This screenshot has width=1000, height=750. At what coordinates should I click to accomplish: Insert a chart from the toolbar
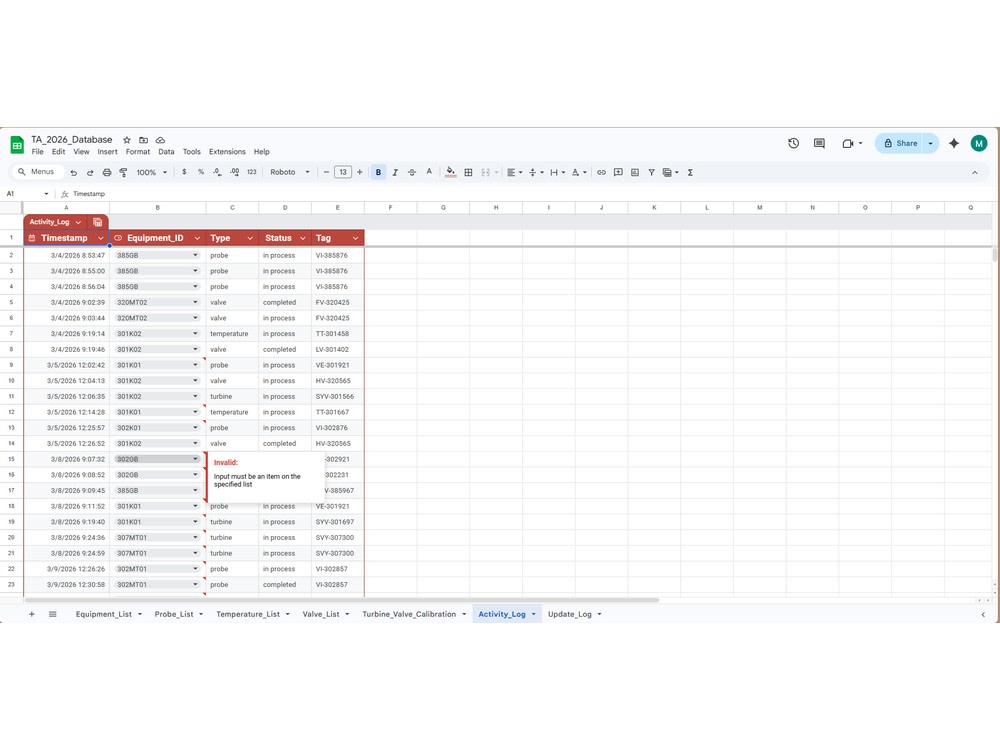pyautogui.click(x=635, y=172)
